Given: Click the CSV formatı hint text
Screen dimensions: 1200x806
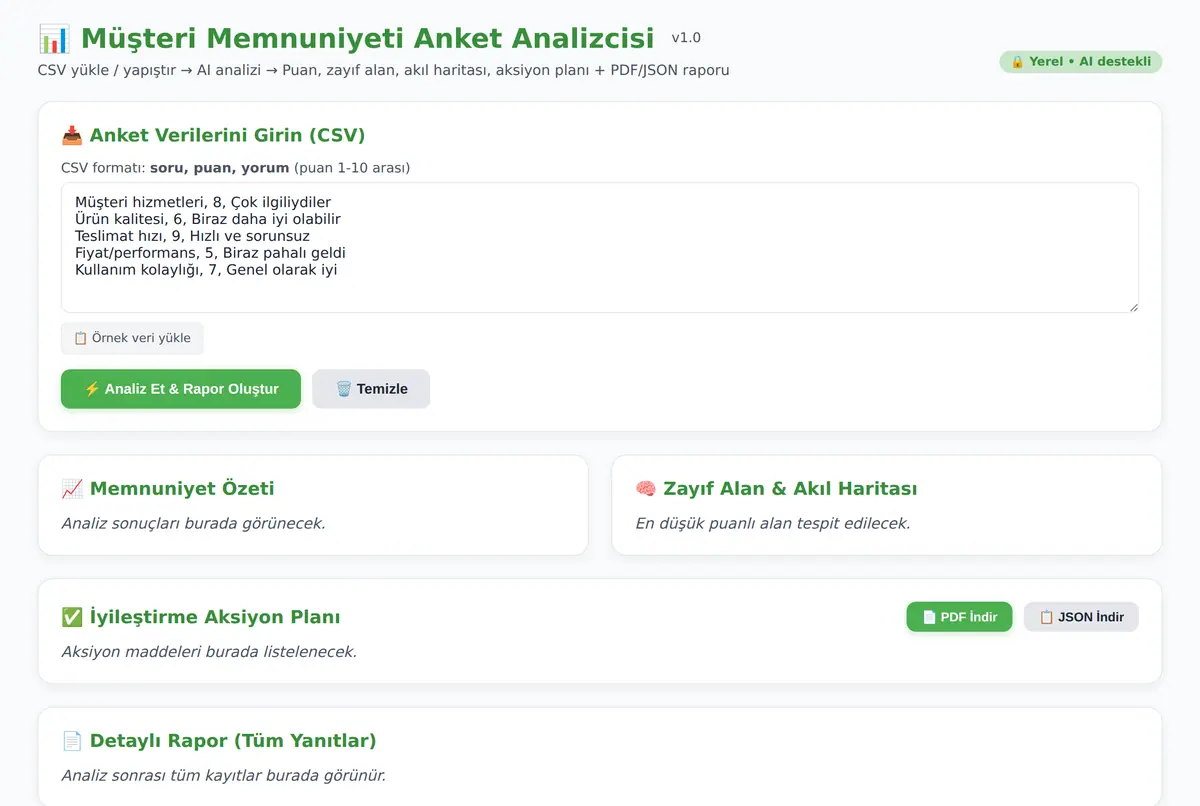Looking at the screenshot, I should click(236, 168).
